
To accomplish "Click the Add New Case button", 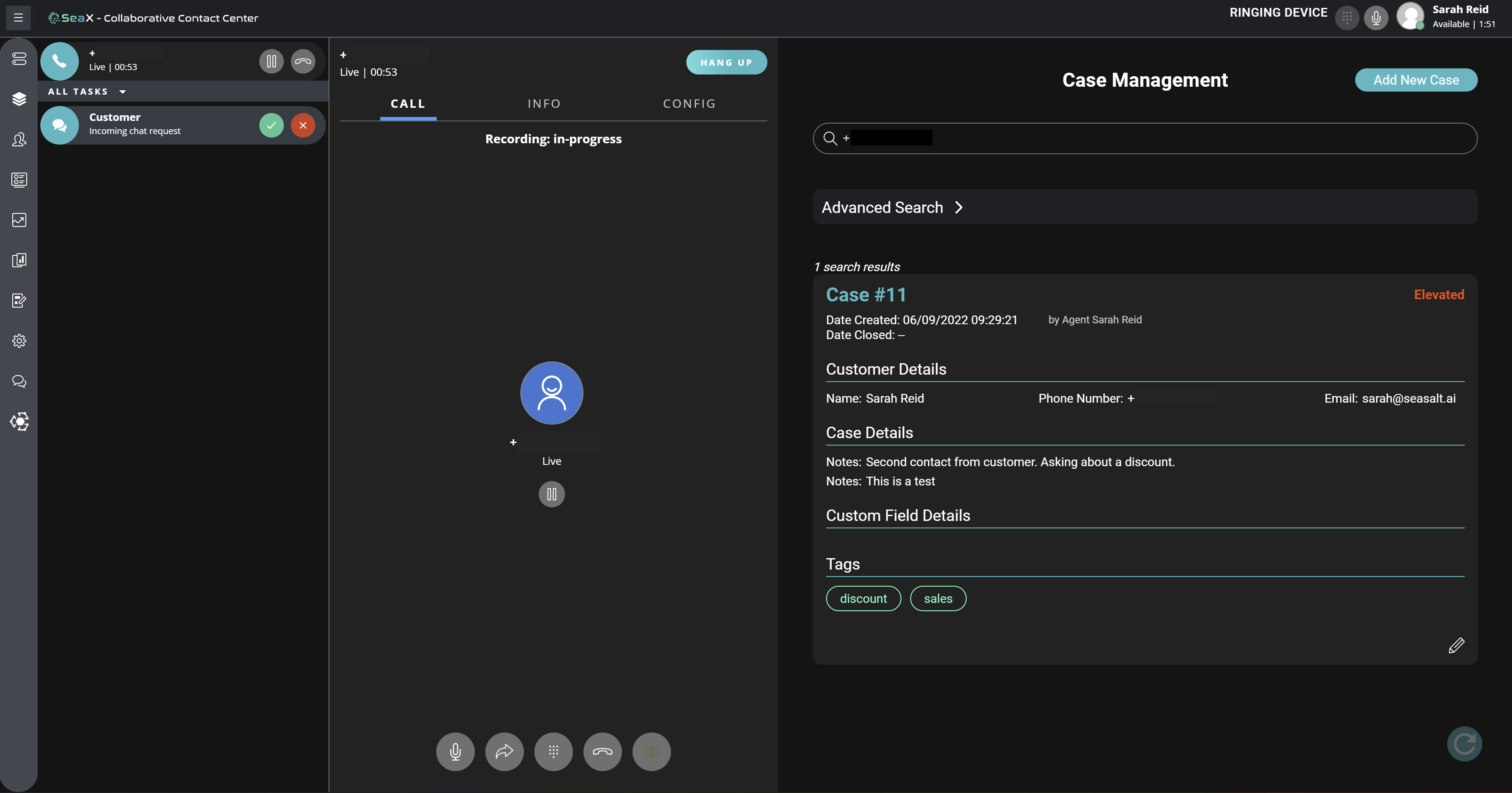I will click(x=1417, y=79).
